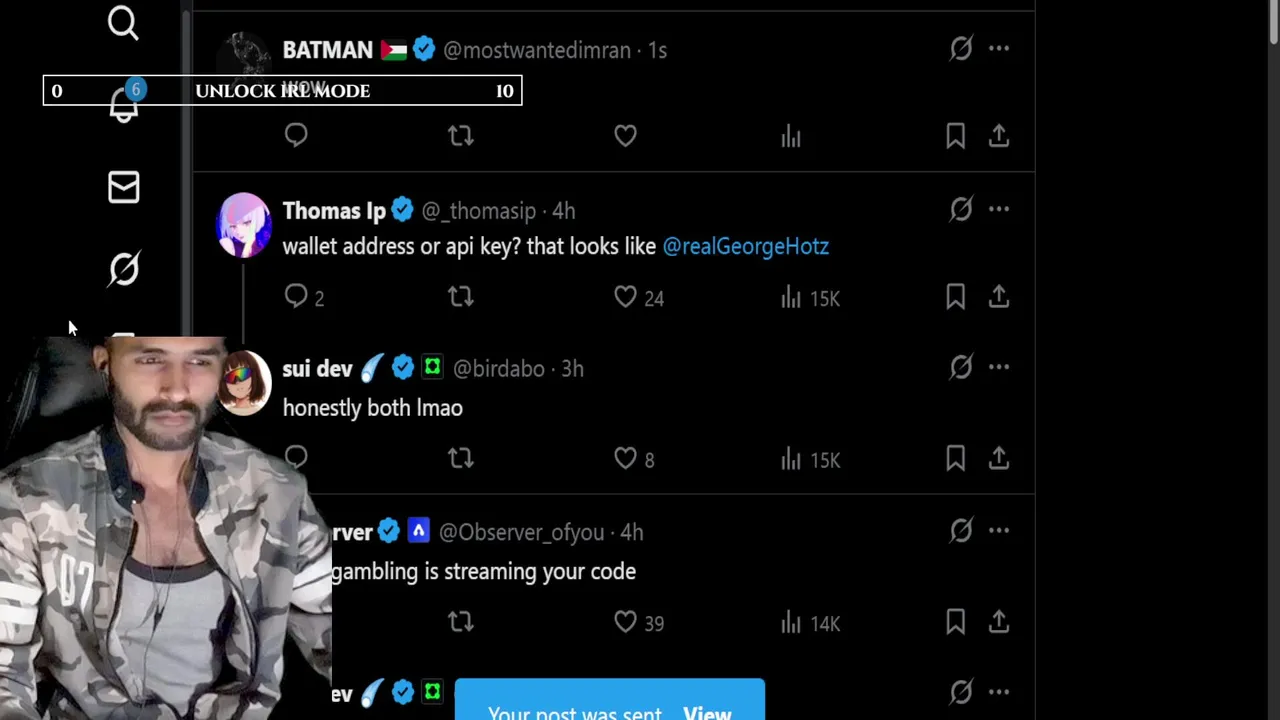Open more options on BATMAN's post
Image resolution: width=1280 pixels, height=720 pixels.
click(x=998, y=48)
